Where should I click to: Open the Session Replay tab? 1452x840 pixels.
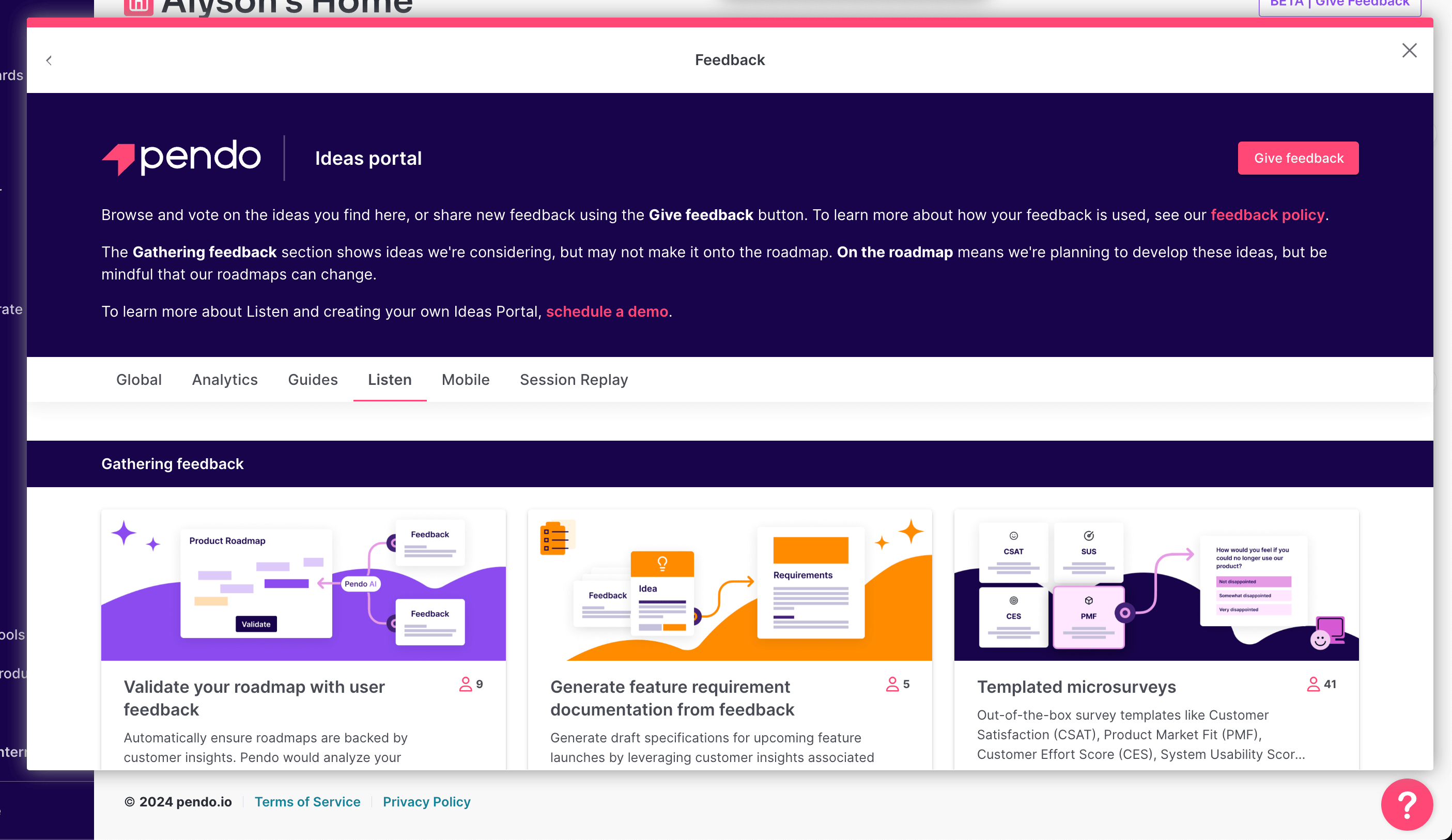[x=574, y=380]
